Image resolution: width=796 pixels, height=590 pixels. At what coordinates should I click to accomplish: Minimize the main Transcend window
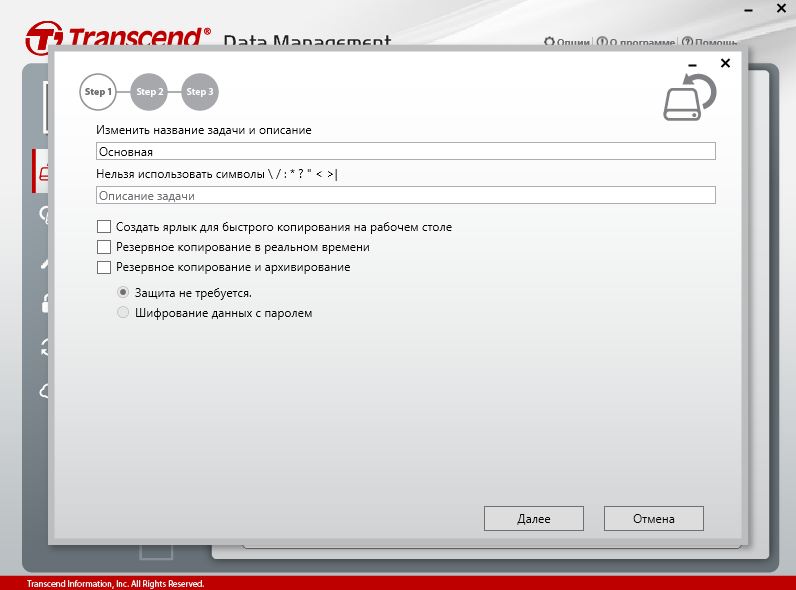coord(748,10)
